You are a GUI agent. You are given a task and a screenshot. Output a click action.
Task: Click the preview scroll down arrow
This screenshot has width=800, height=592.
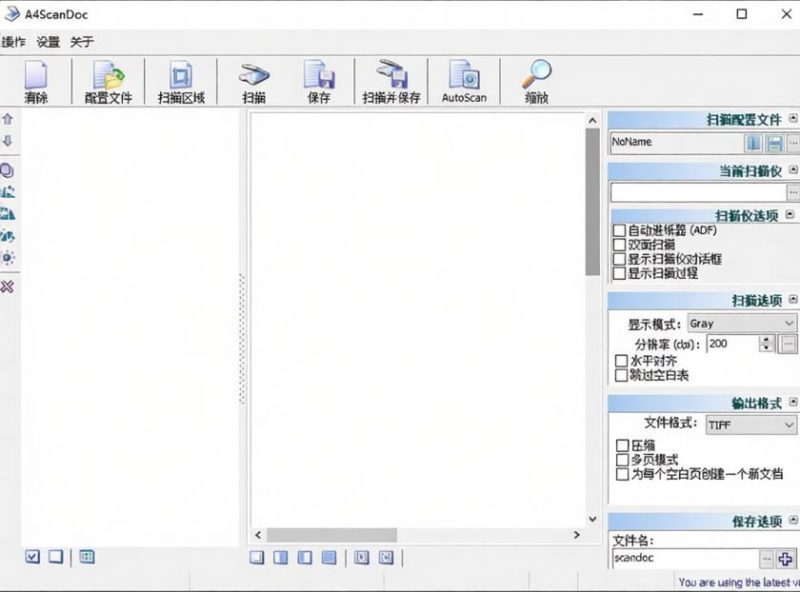(592, 519)
